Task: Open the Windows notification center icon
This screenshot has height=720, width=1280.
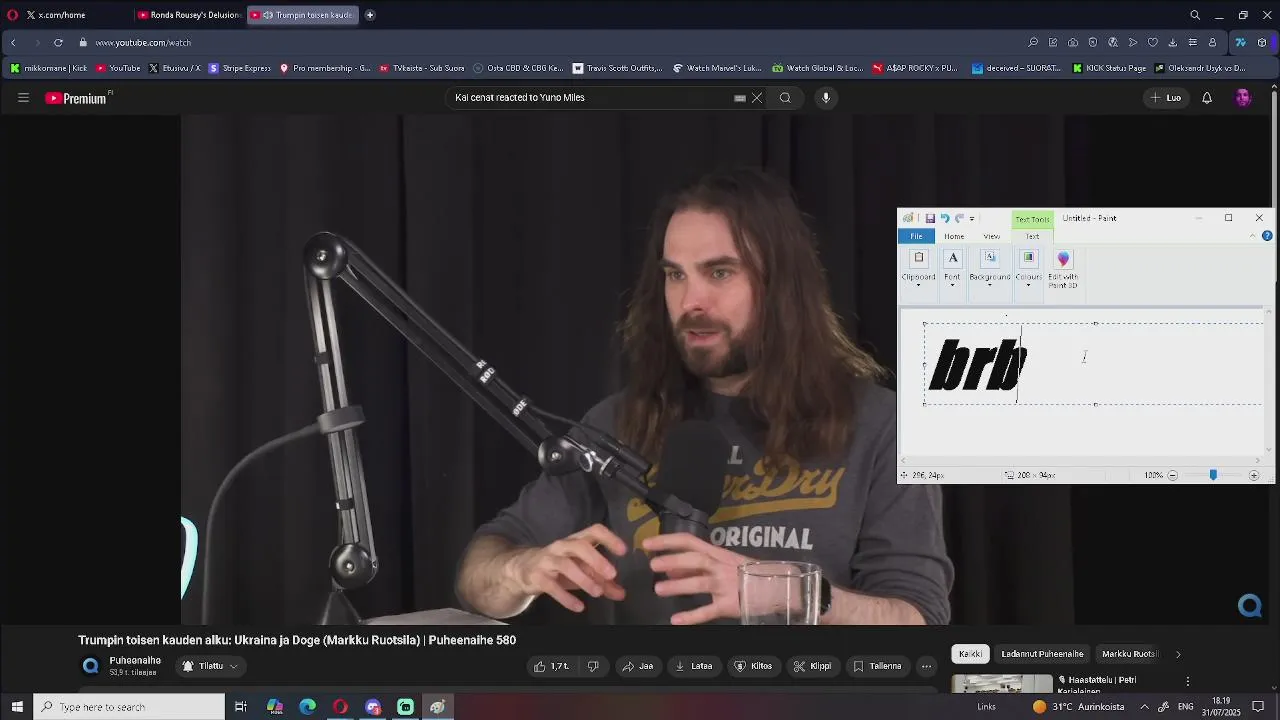Action: coord(1259,707)
